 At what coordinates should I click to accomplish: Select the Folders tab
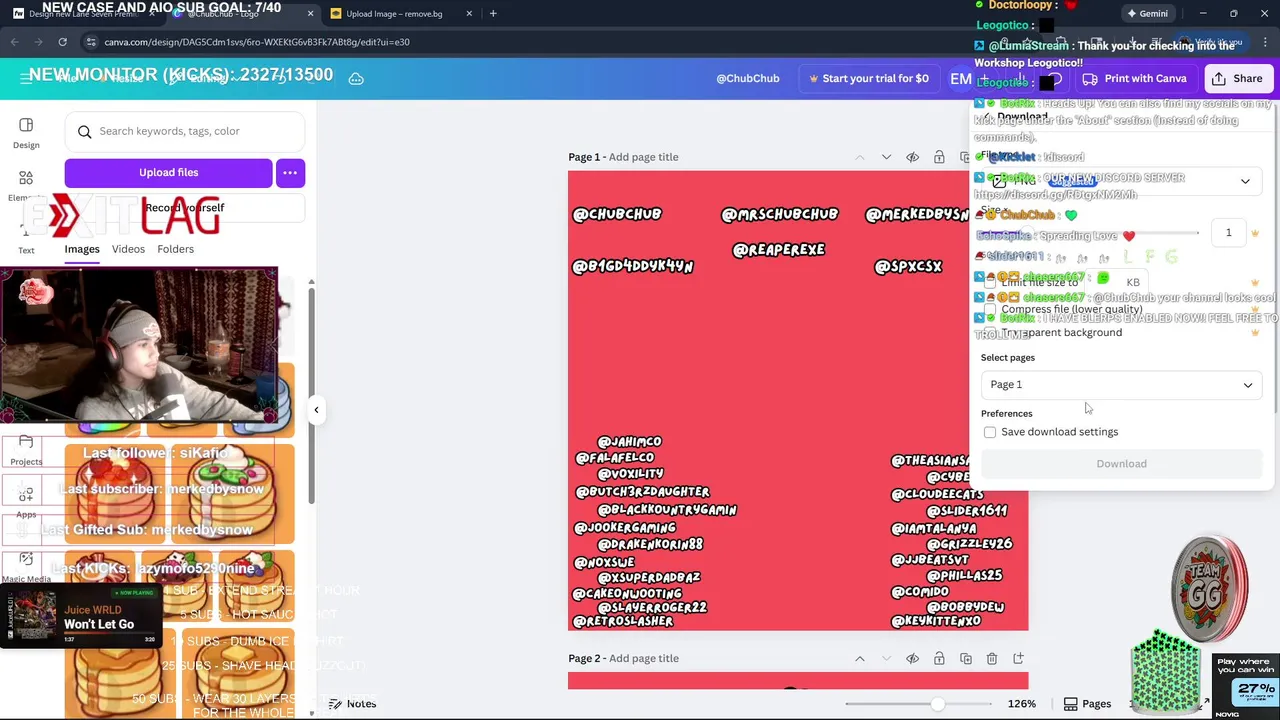(175, 249)
